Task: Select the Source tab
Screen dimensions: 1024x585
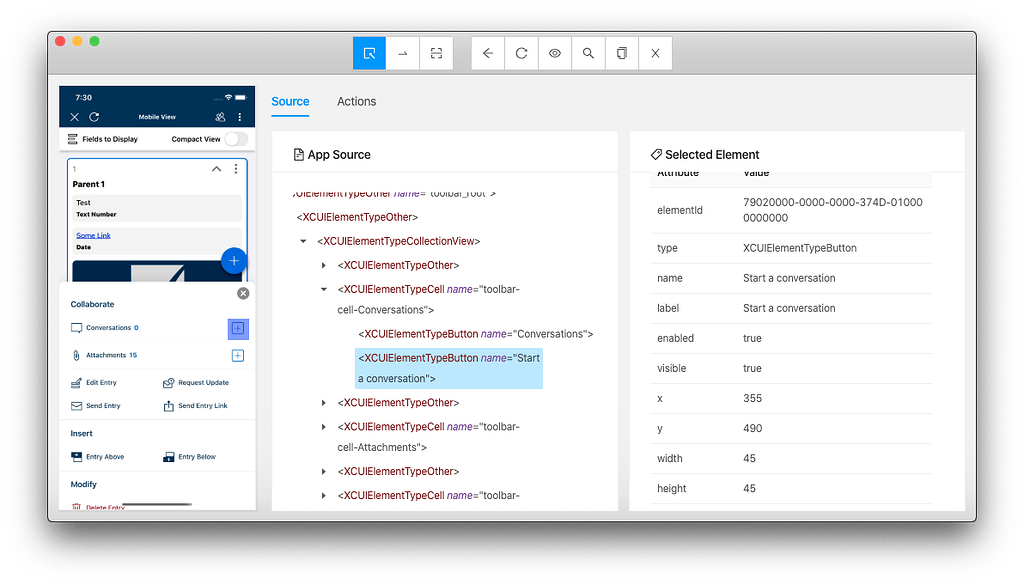Action: [290, 101]
